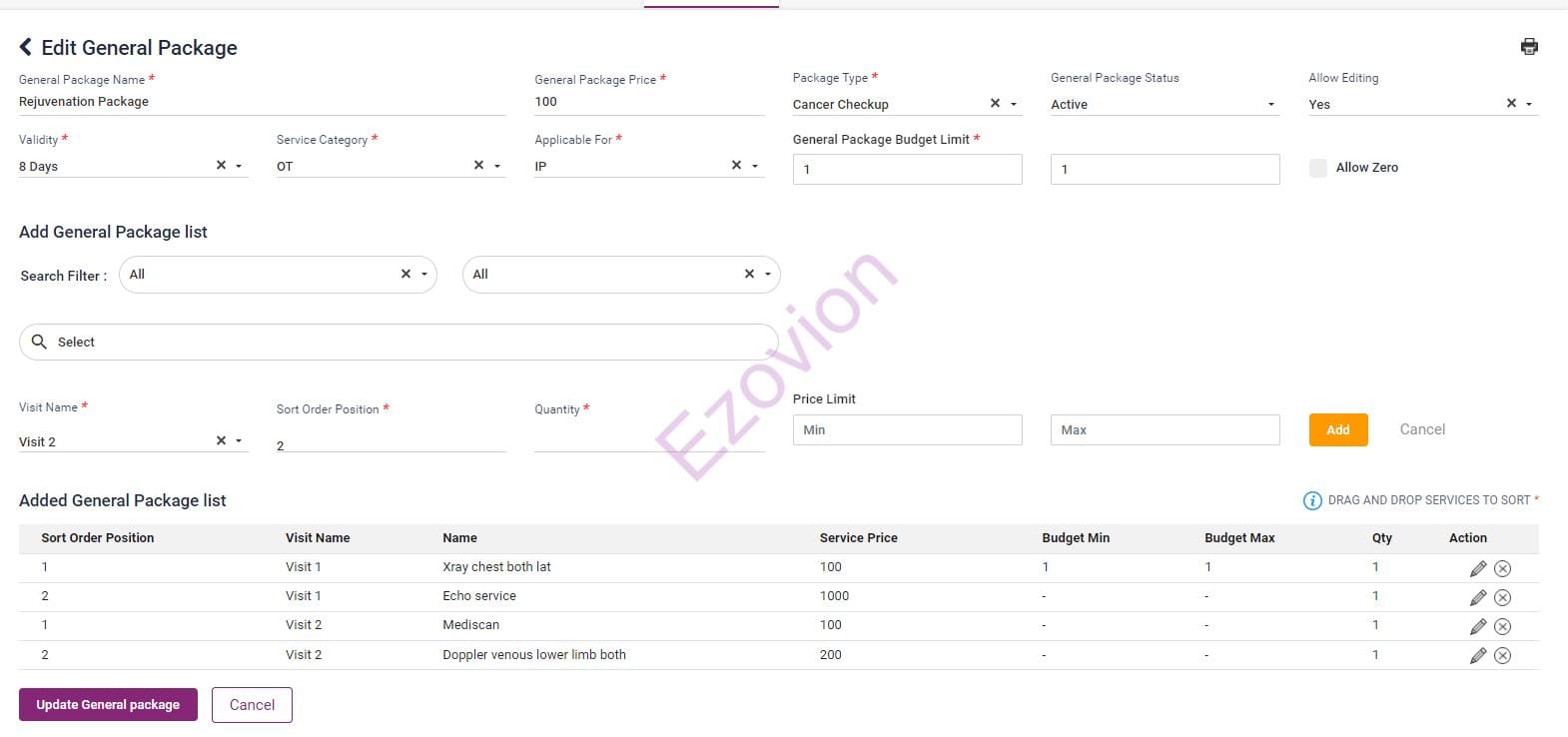
Task: Click the back arrow beside Edit General Package
Action: pyautogui.click(x=26, y=47)
